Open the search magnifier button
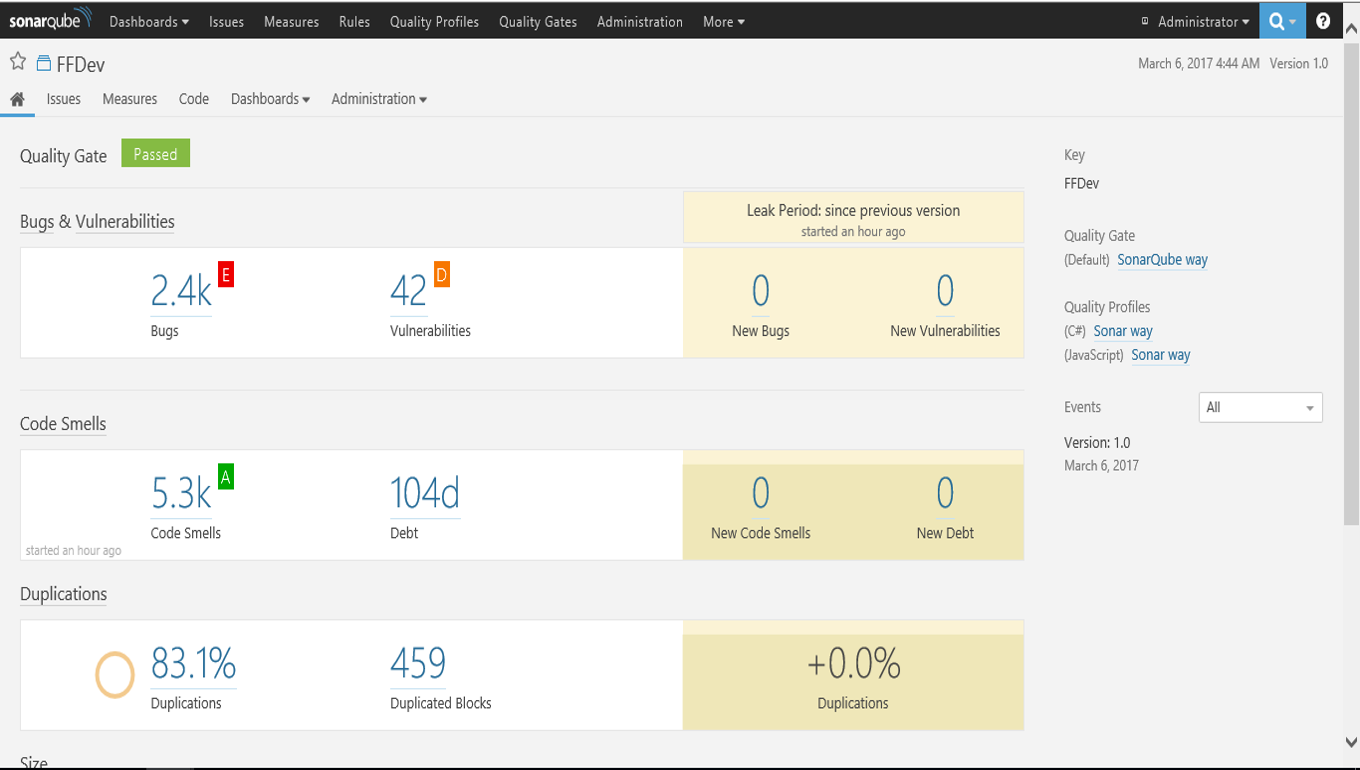The image size is (1360, 770). click(x=1282, y=21)
